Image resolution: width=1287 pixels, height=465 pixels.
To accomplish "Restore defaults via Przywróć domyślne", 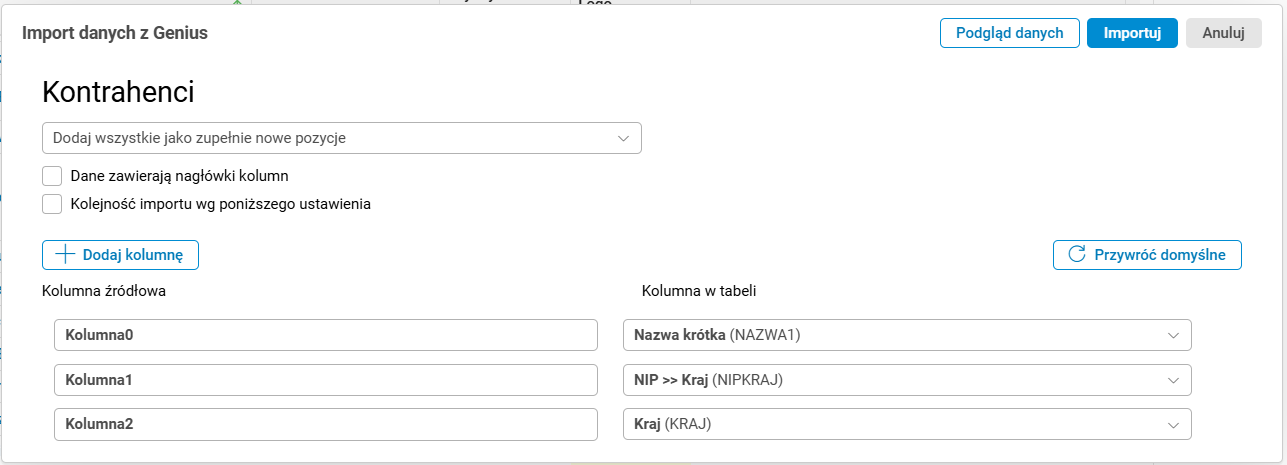I will (1147, 255).
